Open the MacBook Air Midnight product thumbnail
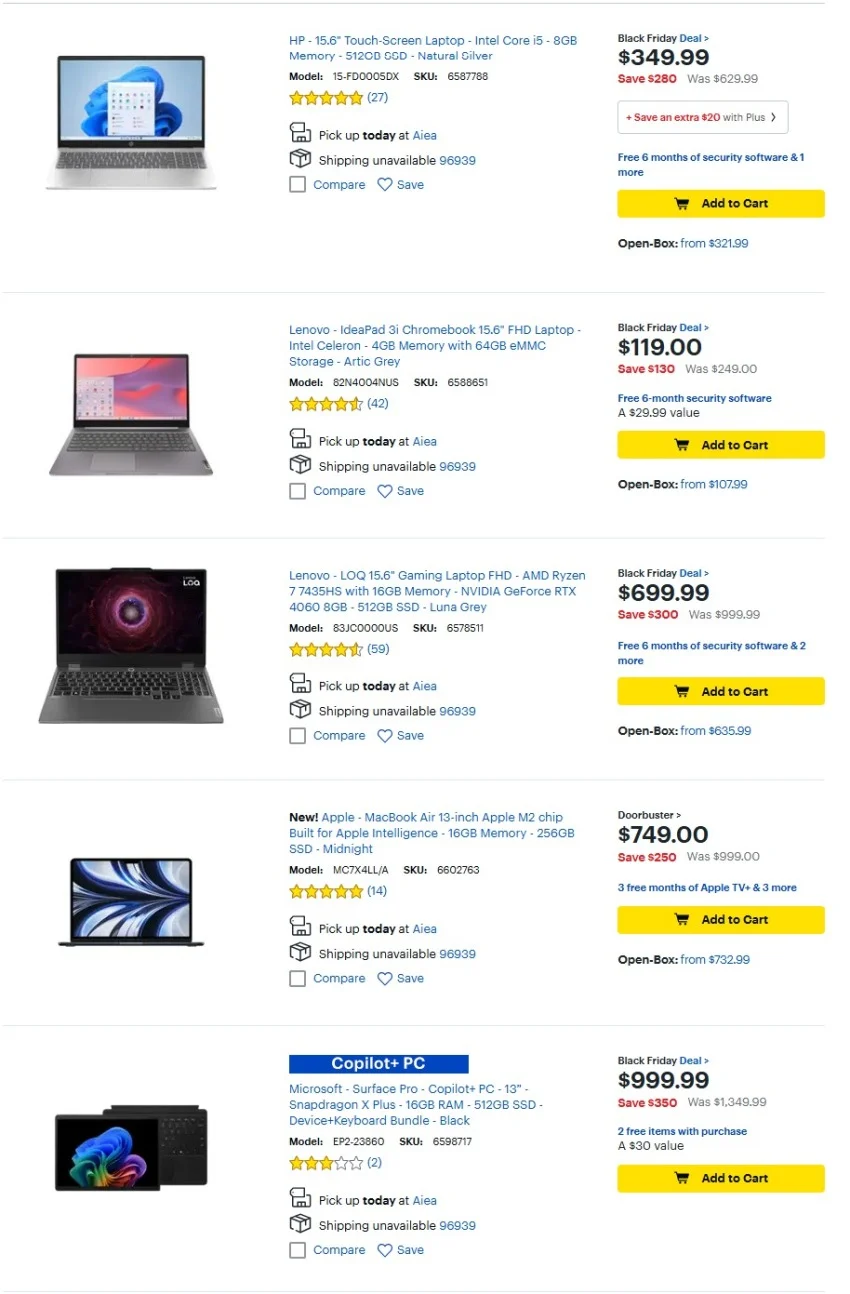This screenshot has width=850, height=1294. click(x=131, y=900)
